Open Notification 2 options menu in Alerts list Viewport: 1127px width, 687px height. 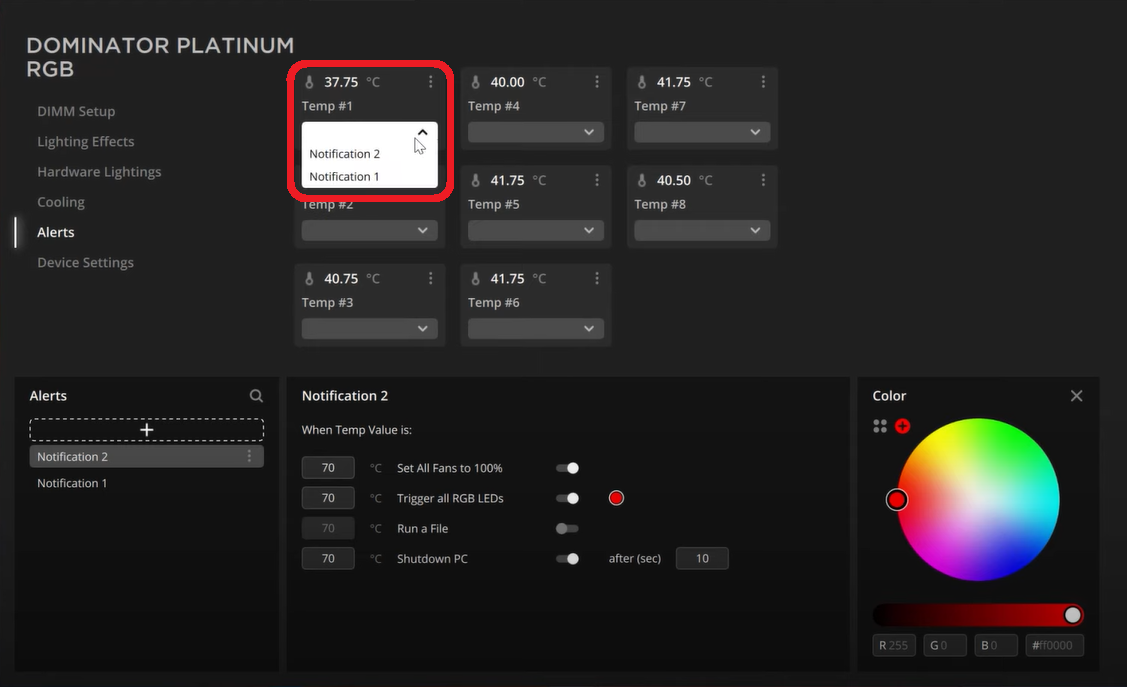click(x=249, y=456)
